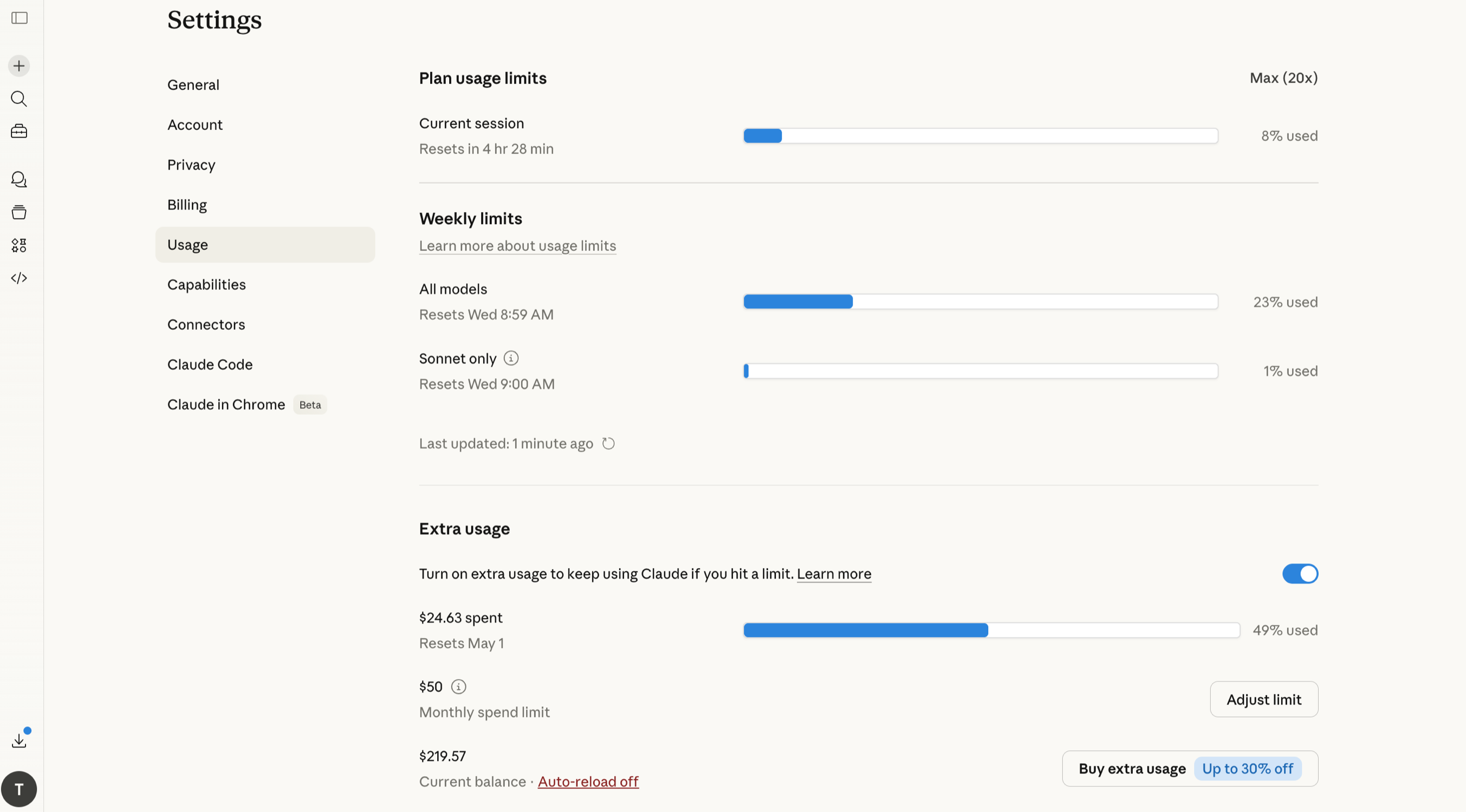This screenshot has height=812, width=1466.
Task: Click info icon beside $50 limit
Action: point(458,687)
